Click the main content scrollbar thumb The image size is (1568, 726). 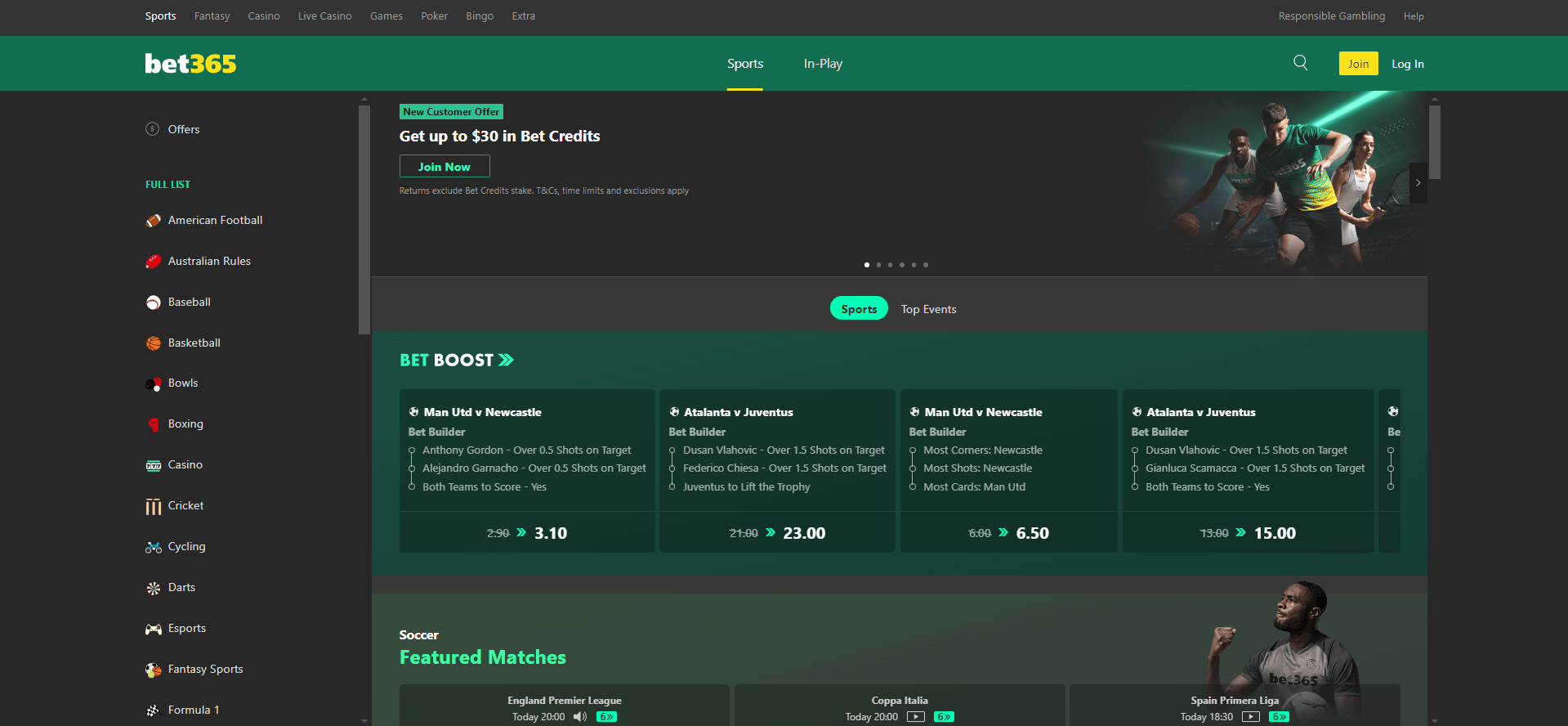coord(1435,141)
